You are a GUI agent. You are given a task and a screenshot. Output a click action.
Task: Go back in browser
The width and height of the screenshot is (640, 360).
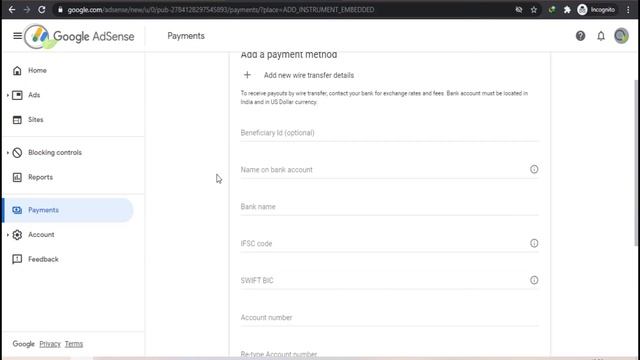(12, 9)
